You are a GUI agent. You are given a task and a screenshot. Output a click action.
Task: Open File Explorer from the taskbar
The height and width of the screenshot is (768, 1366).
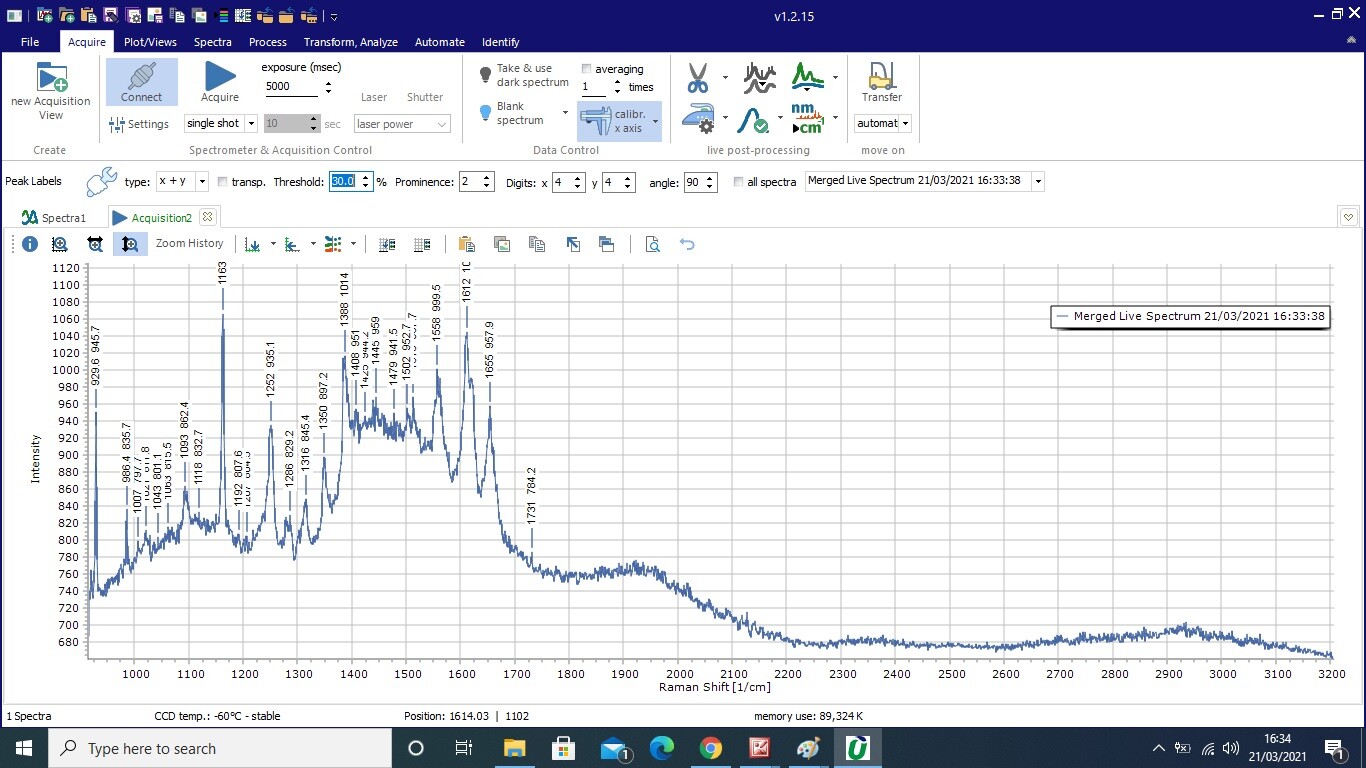click(514, 748)
